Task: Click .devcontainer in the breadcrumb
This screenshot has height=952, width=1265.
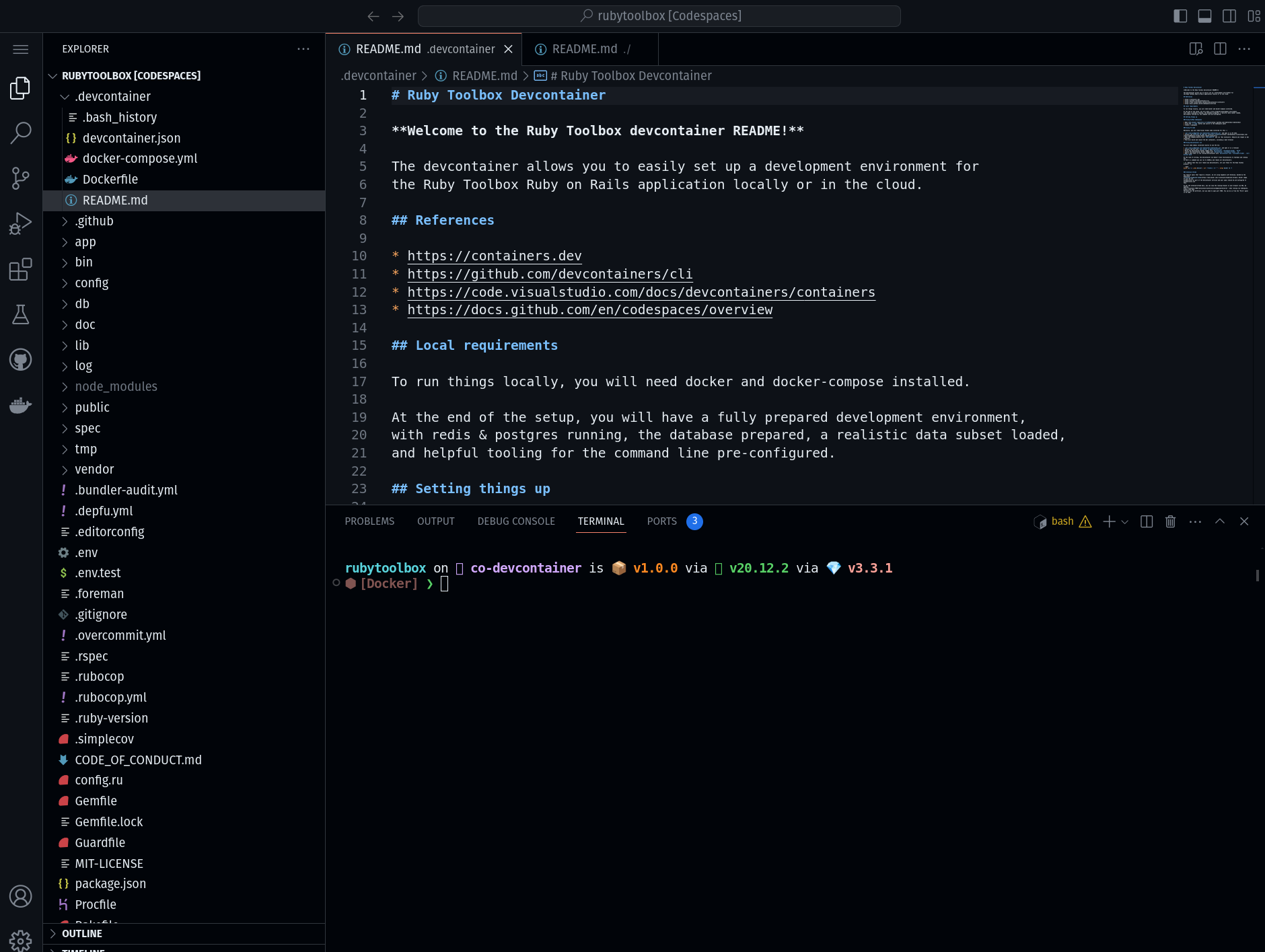Action: coord(378,76)
